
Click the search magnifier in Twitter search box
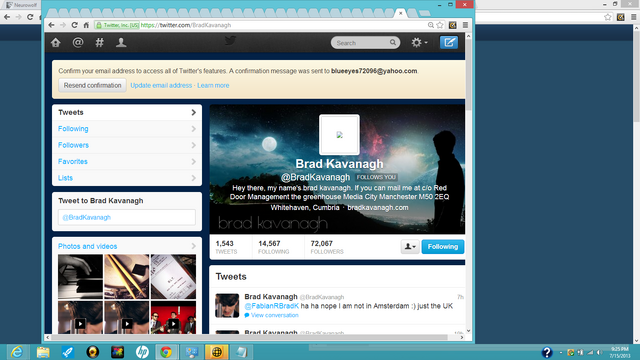(393, 42)
